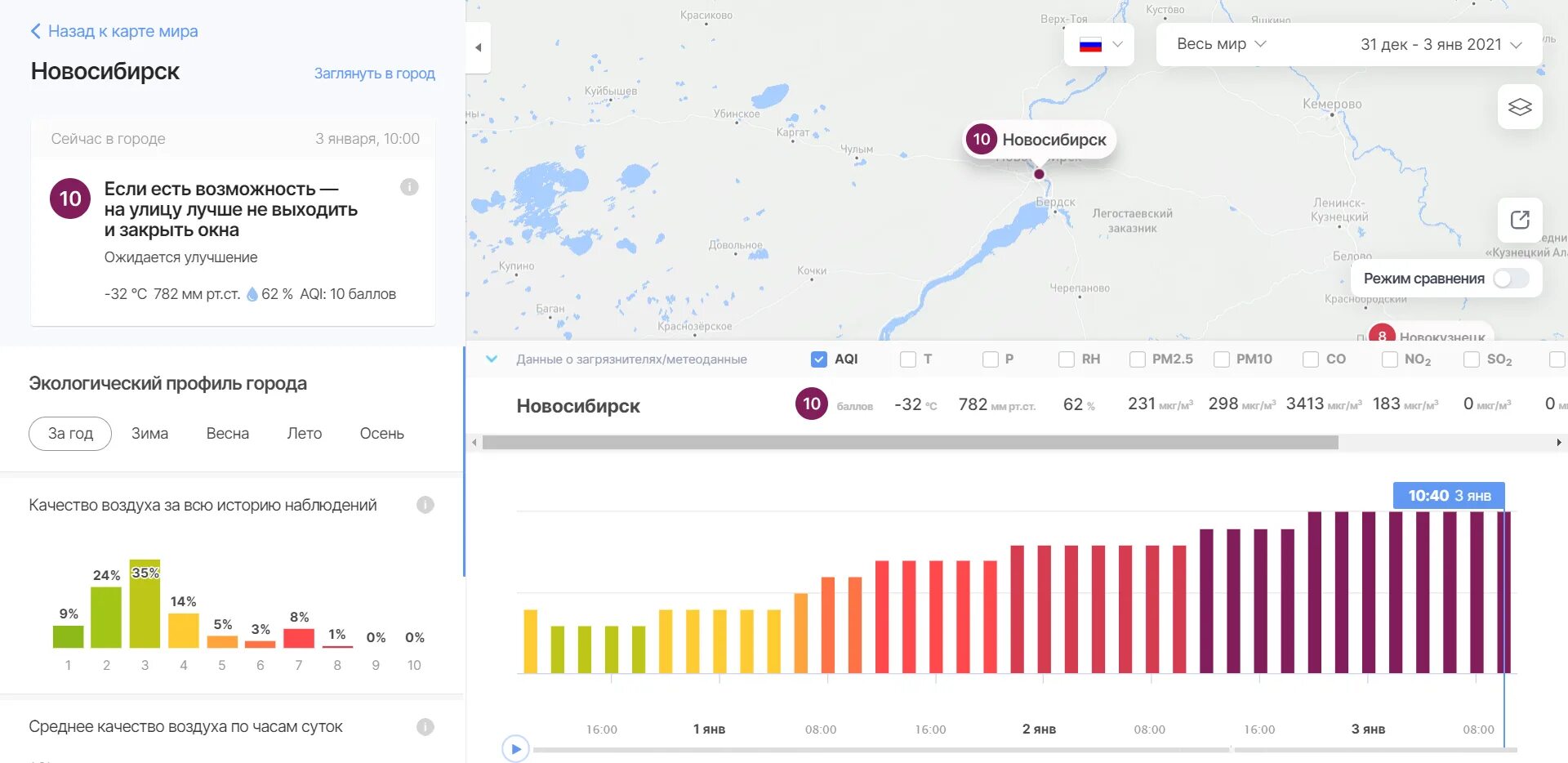Click the play timeline button

pyautogui.click(x=515, y=748)
